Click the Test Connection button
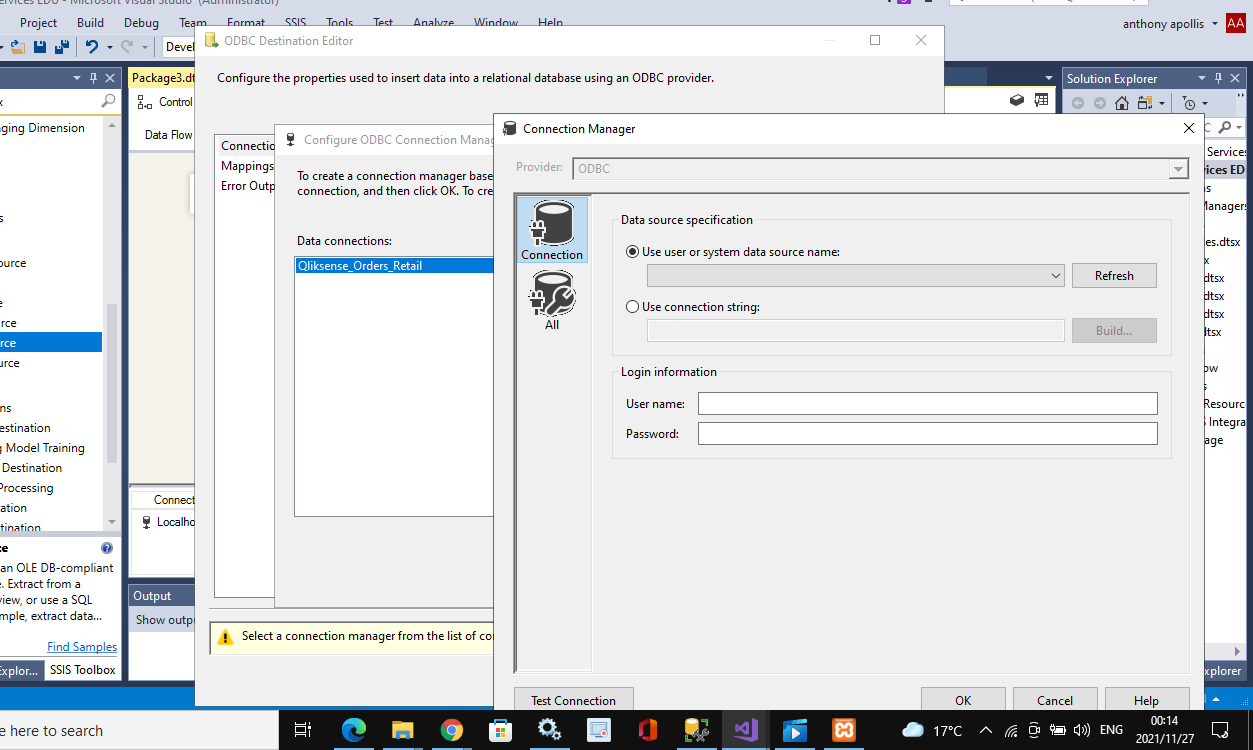This screenshot has height=750, width=1253. pos(573,700)
